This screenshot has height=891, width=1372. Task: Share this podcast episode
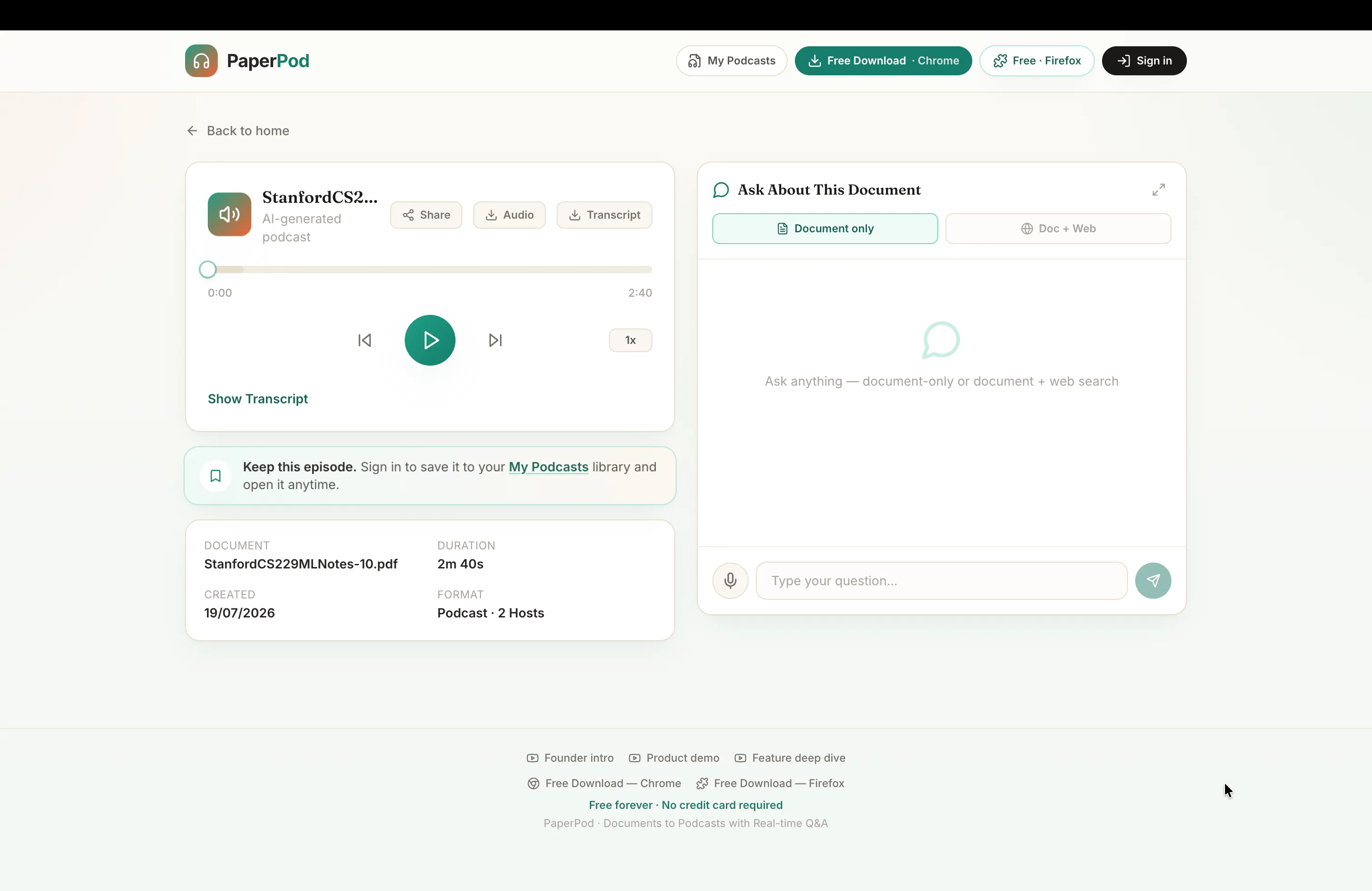[426, 215]
